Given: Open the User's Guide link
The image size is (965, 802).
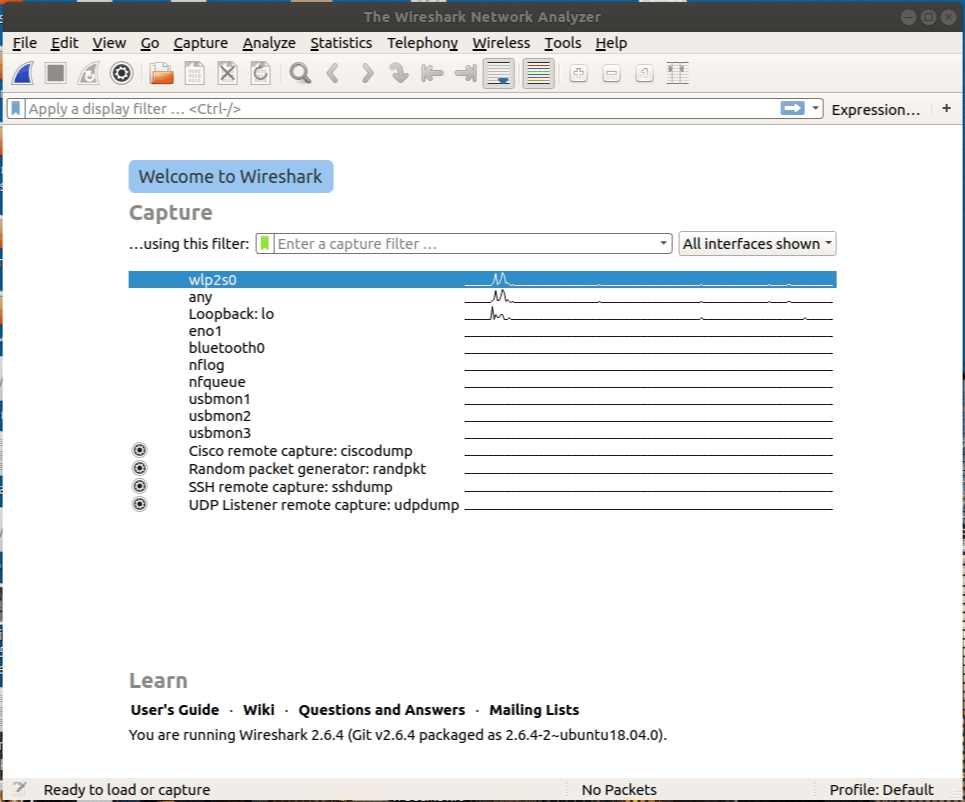Looking at the screenshot, I should [175, 710].
